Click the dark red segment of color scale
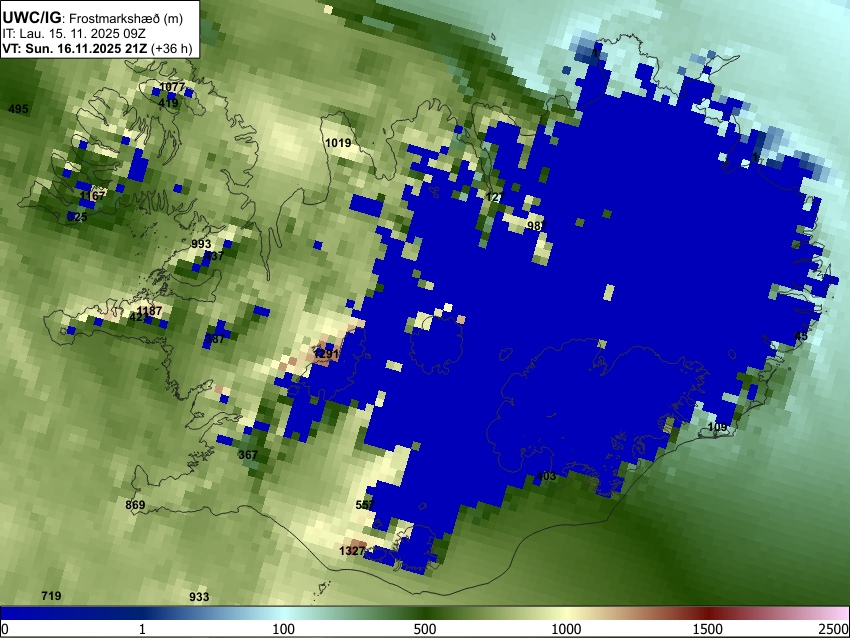The height and width of the screenshot is (638, 850). click(708, 613)
